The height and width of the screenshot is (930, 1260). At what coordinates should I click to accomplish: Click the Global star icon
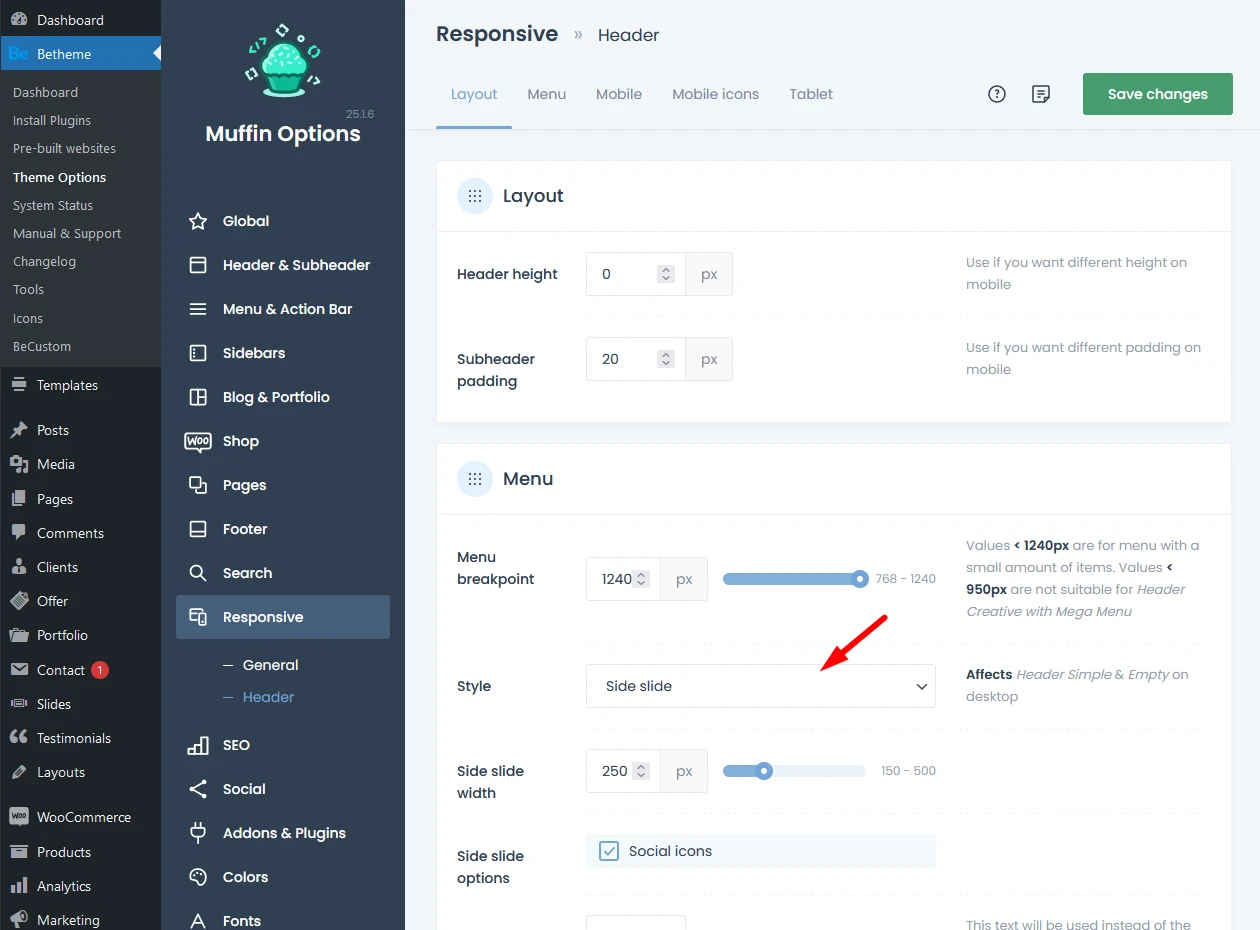click(198, 221)
